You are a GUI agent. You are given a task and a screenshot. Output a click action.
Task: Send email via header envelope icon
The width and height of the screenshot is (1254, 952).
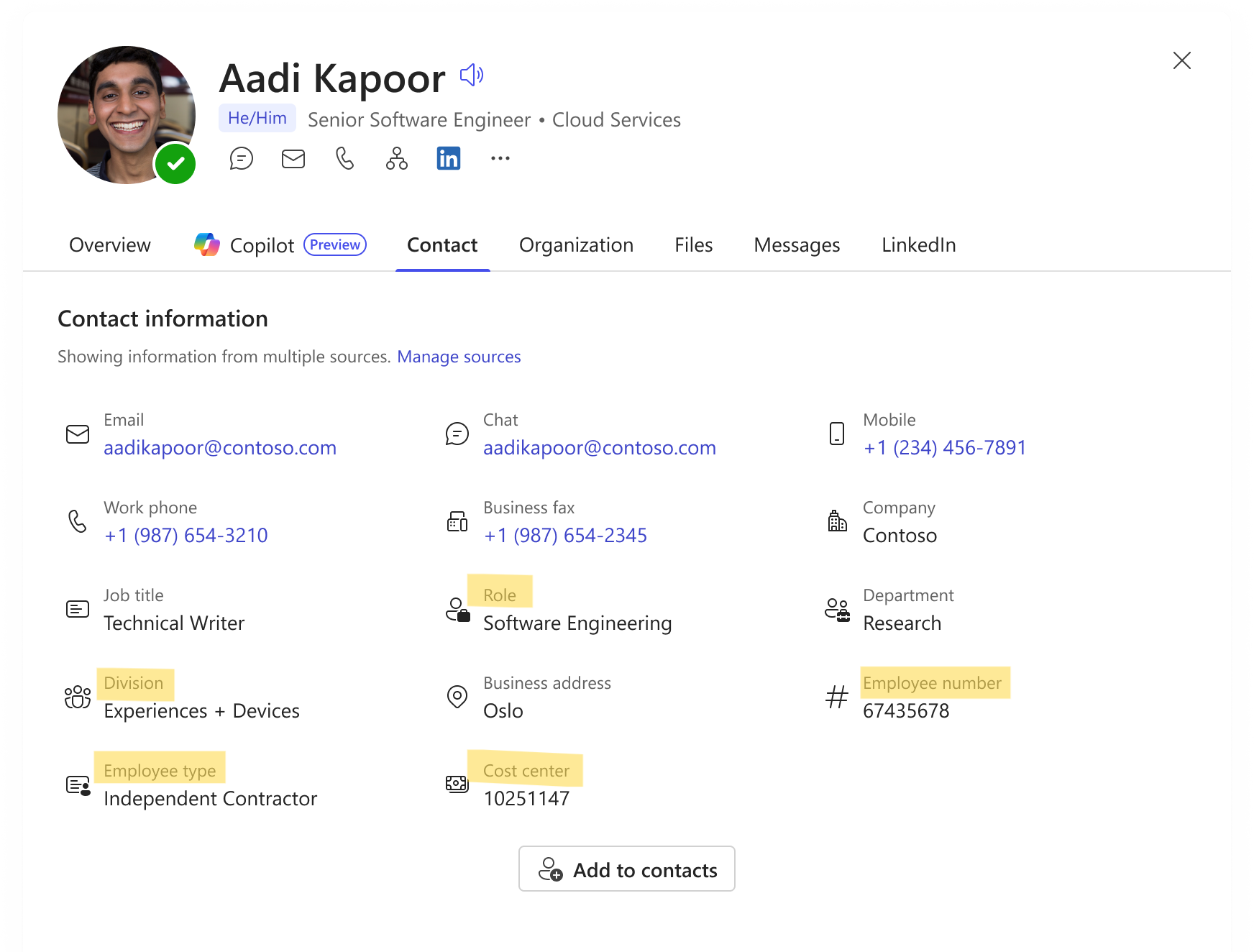[293, 158]
